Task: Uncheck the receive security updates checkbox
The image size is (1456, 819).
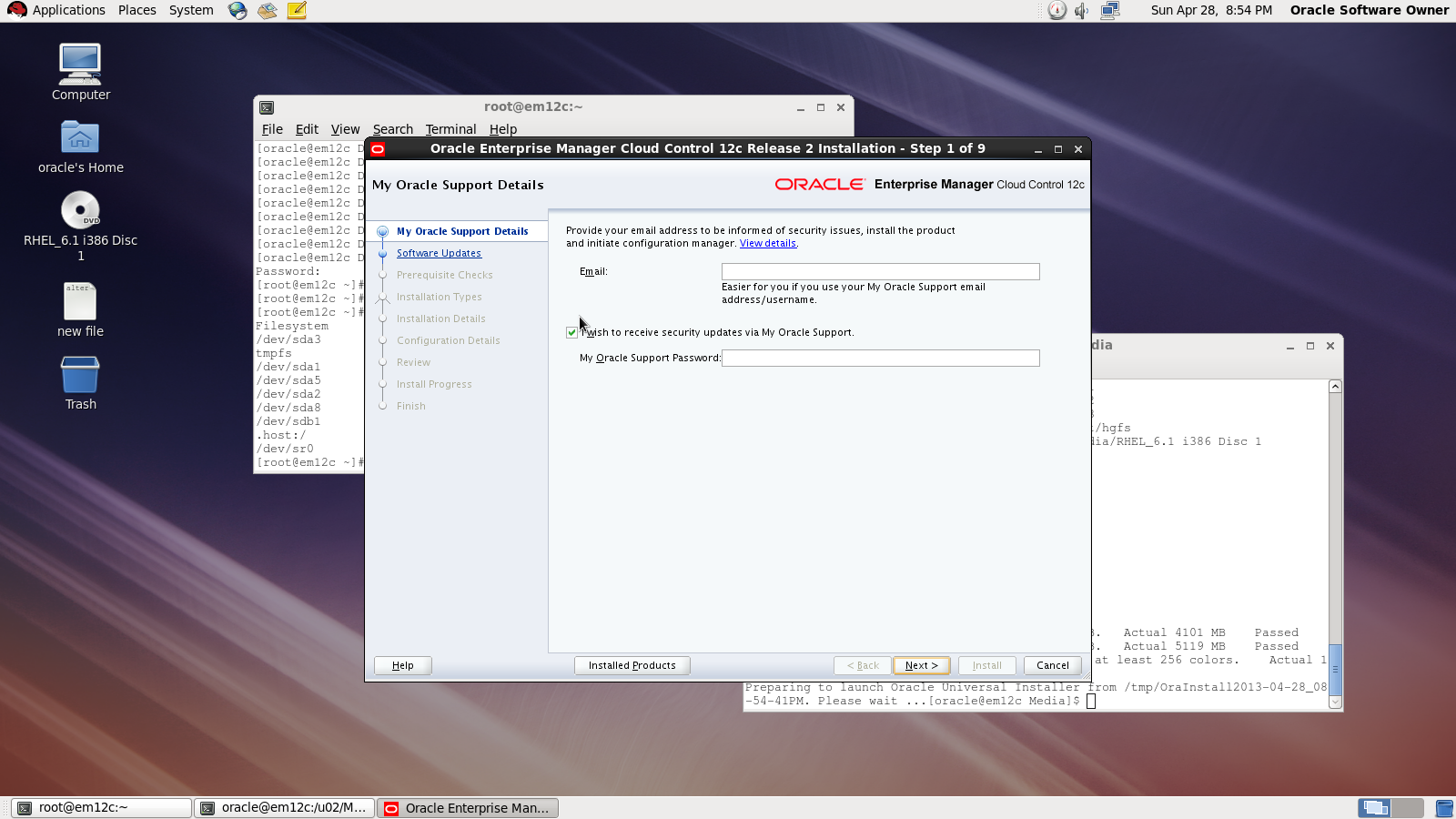Action: (x=571, y=333)
